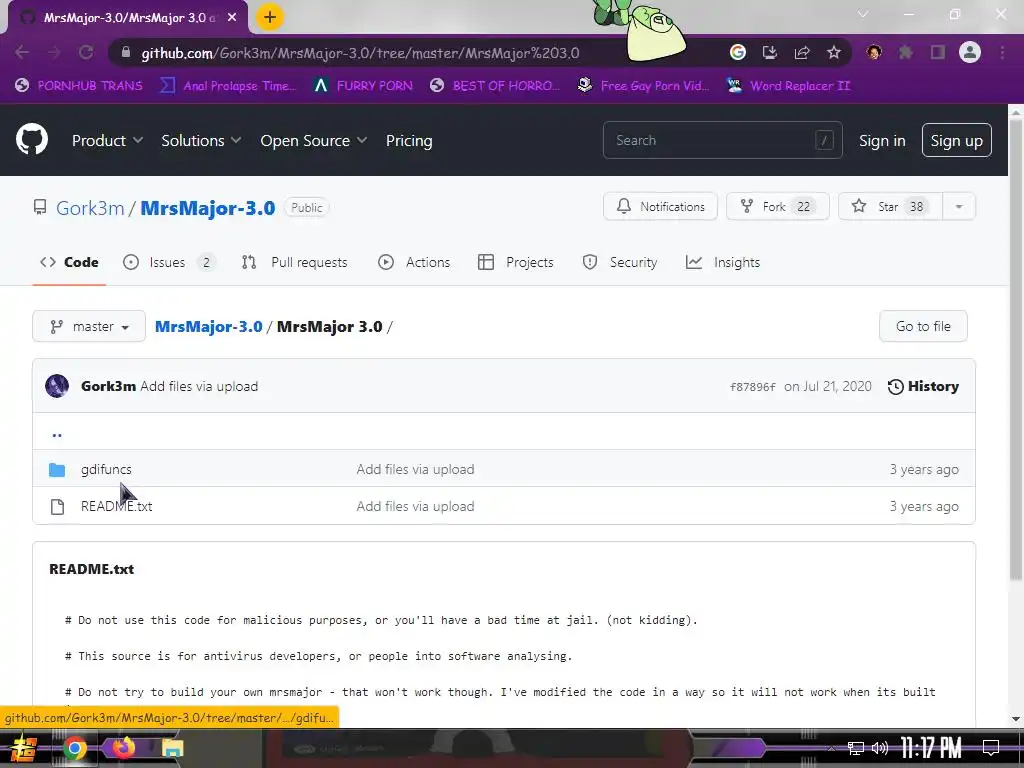Click the tab search chevron in title bar
Viewport: 1024px width, 768px height.
863,14
